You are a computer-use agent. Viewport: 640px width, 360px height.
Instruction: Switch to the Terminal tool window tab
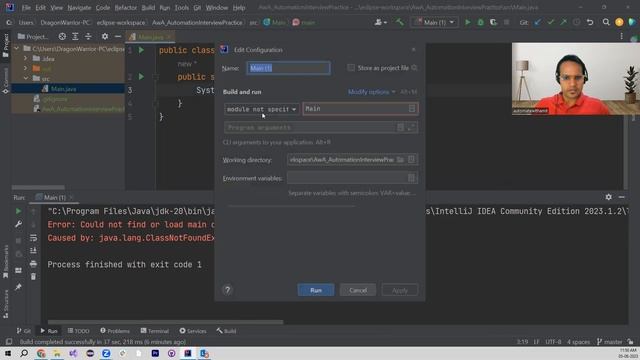tap(155, 331)
